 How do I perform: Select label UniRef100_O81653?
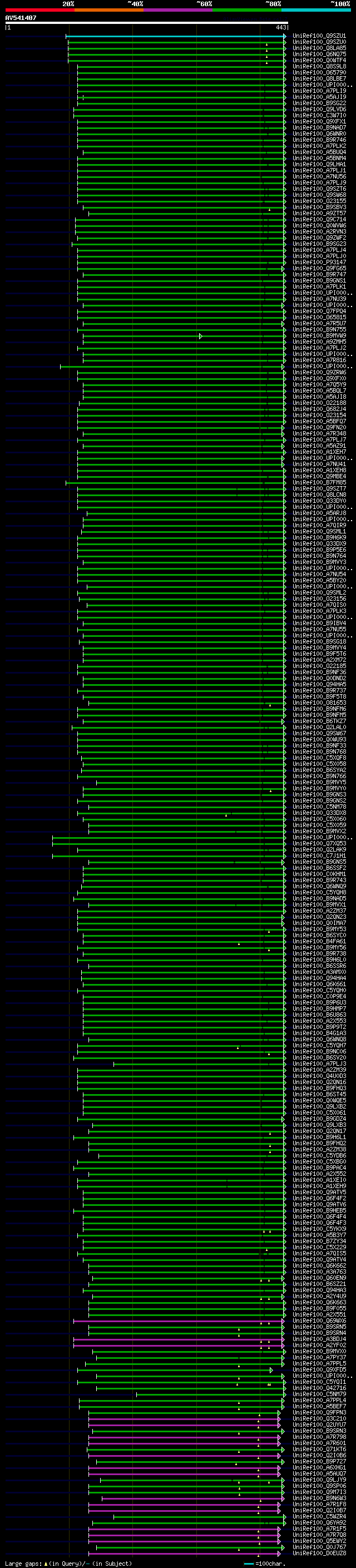coord(319,703)
